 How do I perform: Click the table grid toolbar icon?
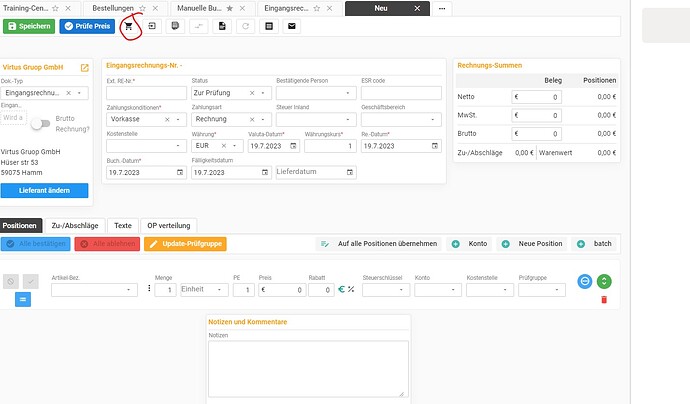pos(269,26)
